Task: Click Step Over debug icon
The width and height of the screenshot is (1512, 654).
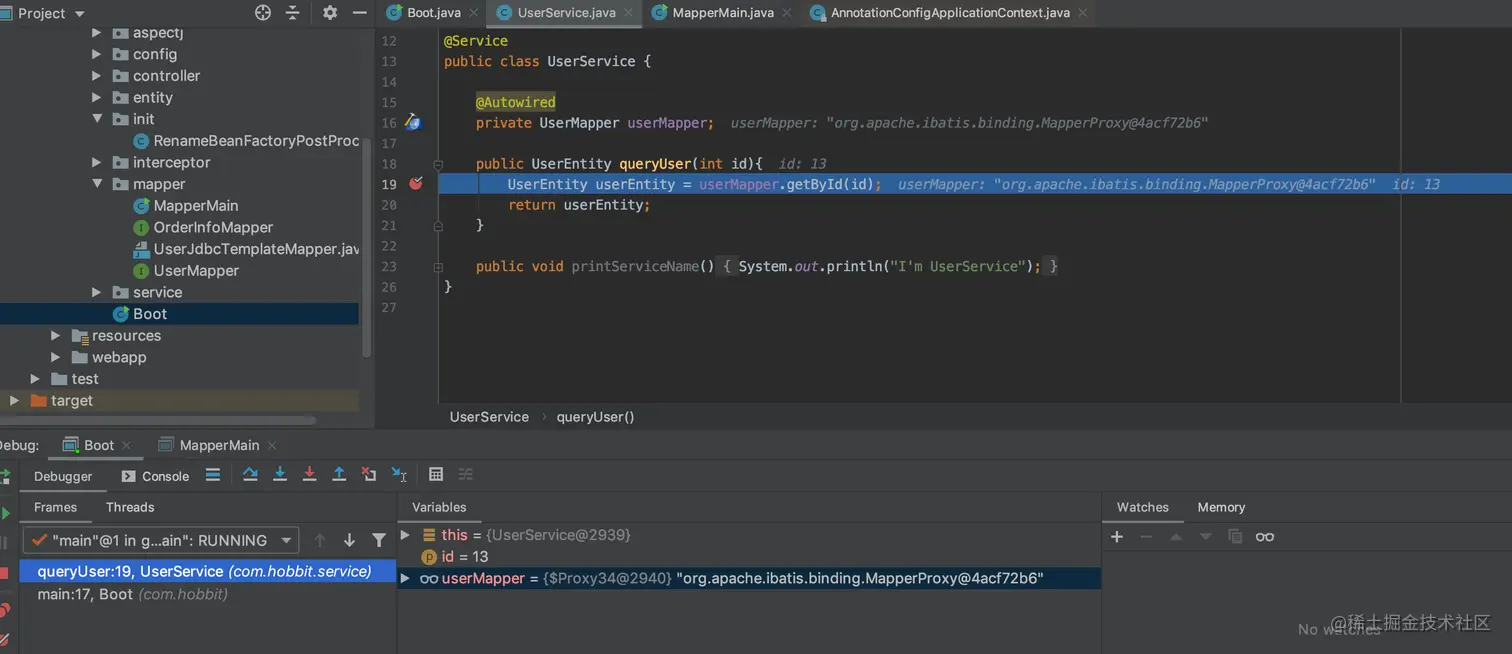Action: 250,475
